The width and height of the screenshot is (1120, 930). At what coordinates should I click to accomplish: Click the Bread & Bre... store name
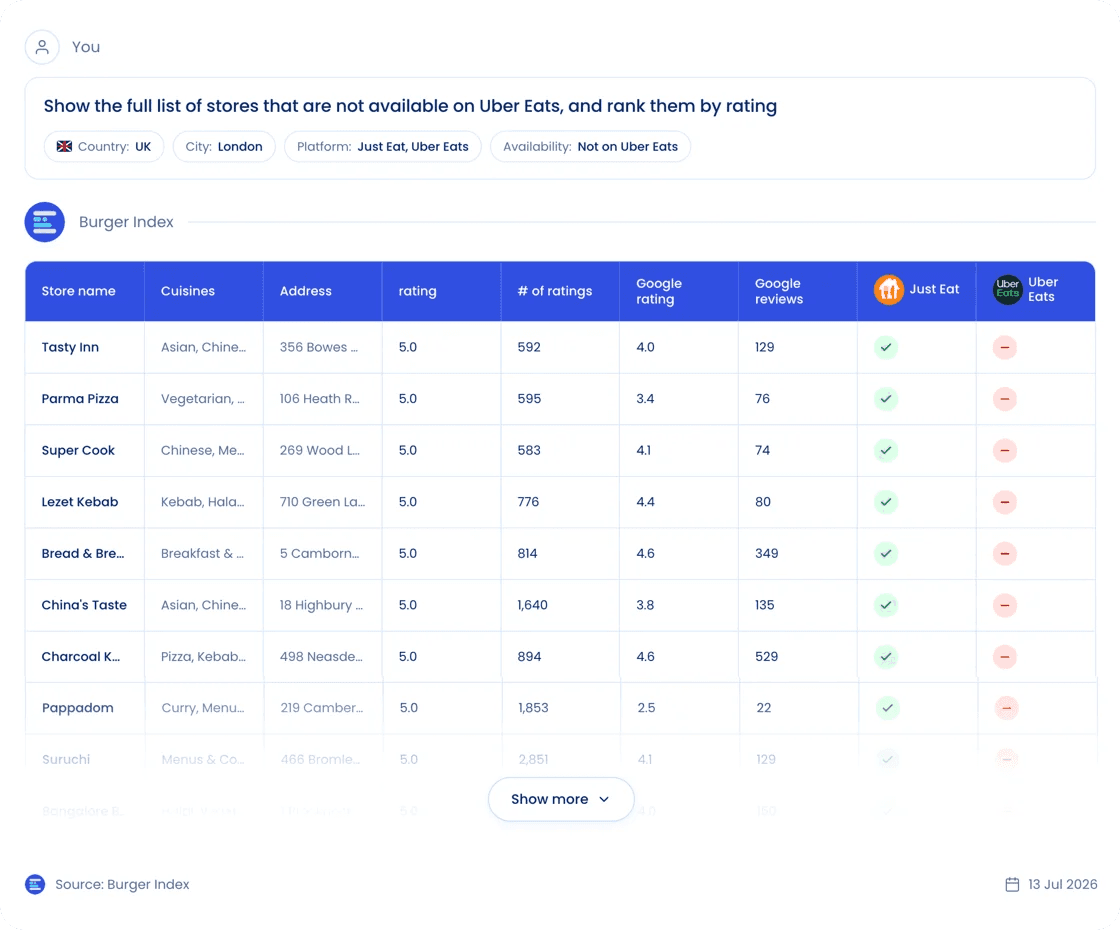coord(83,554)
